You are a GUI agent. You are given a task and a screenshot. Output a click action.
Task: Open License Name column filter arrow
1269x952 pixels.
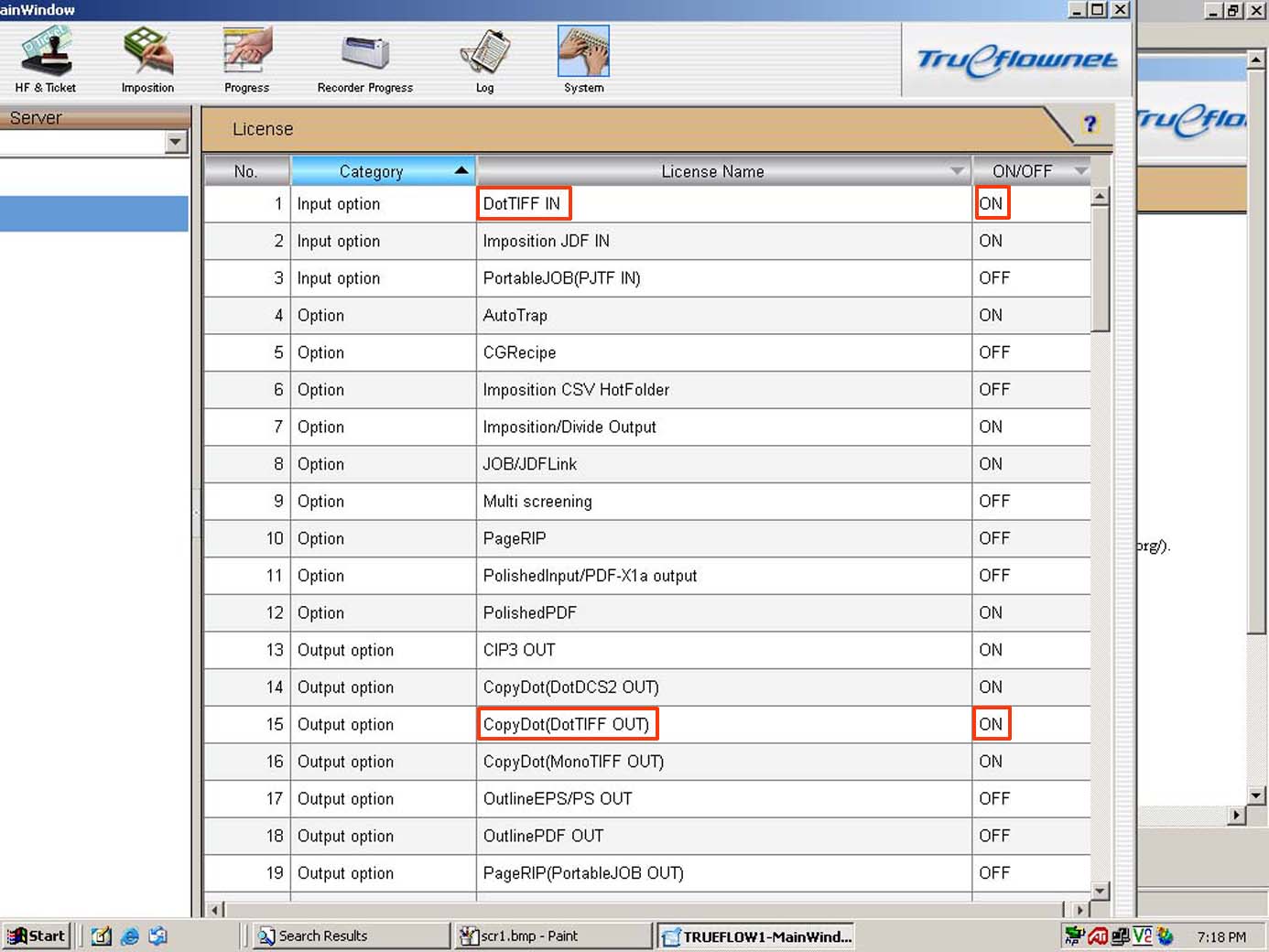click(957, 171)
